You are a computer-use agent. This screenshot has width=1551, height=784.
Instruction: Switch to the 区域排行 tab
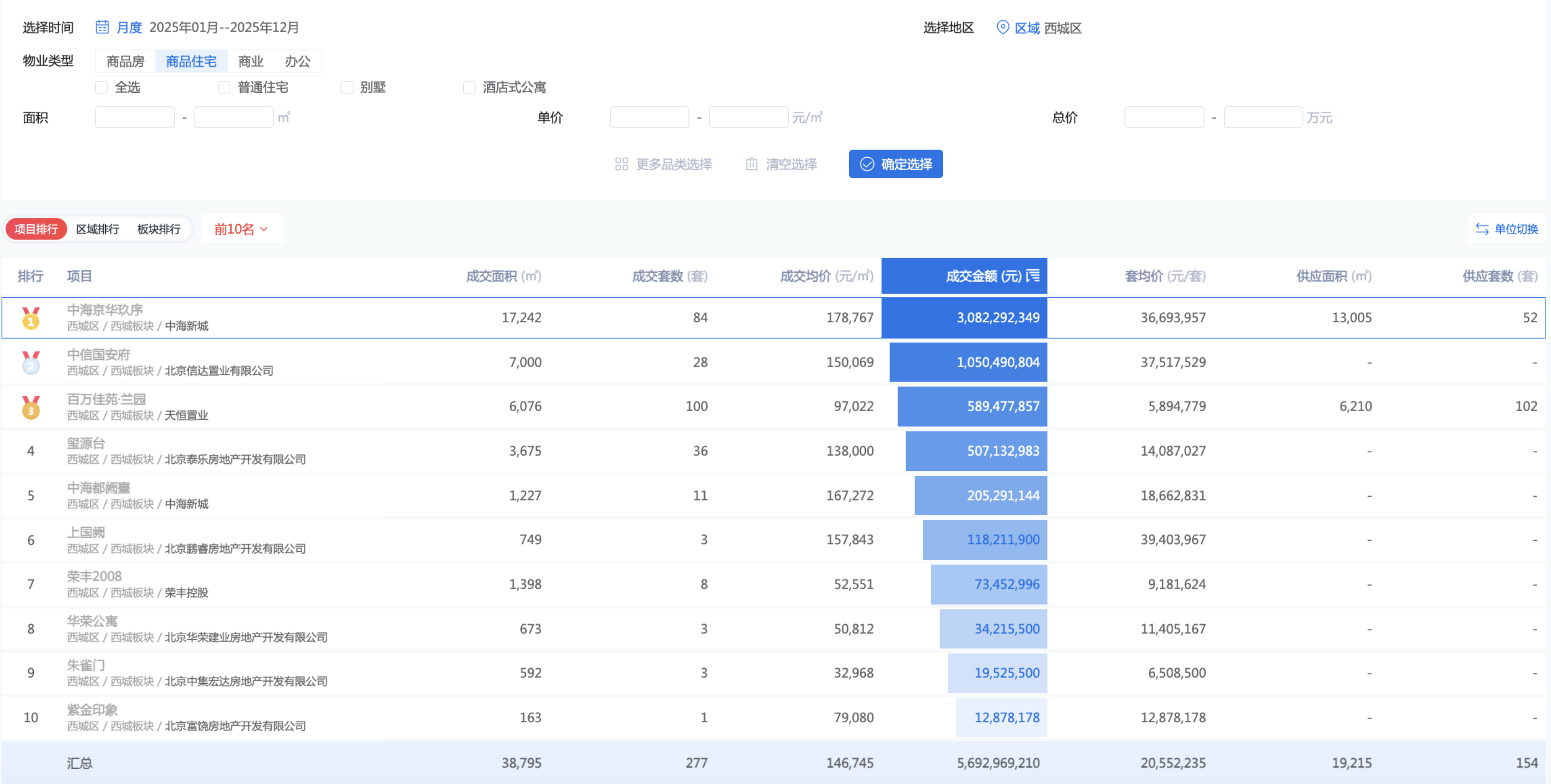tap(98, 229)
